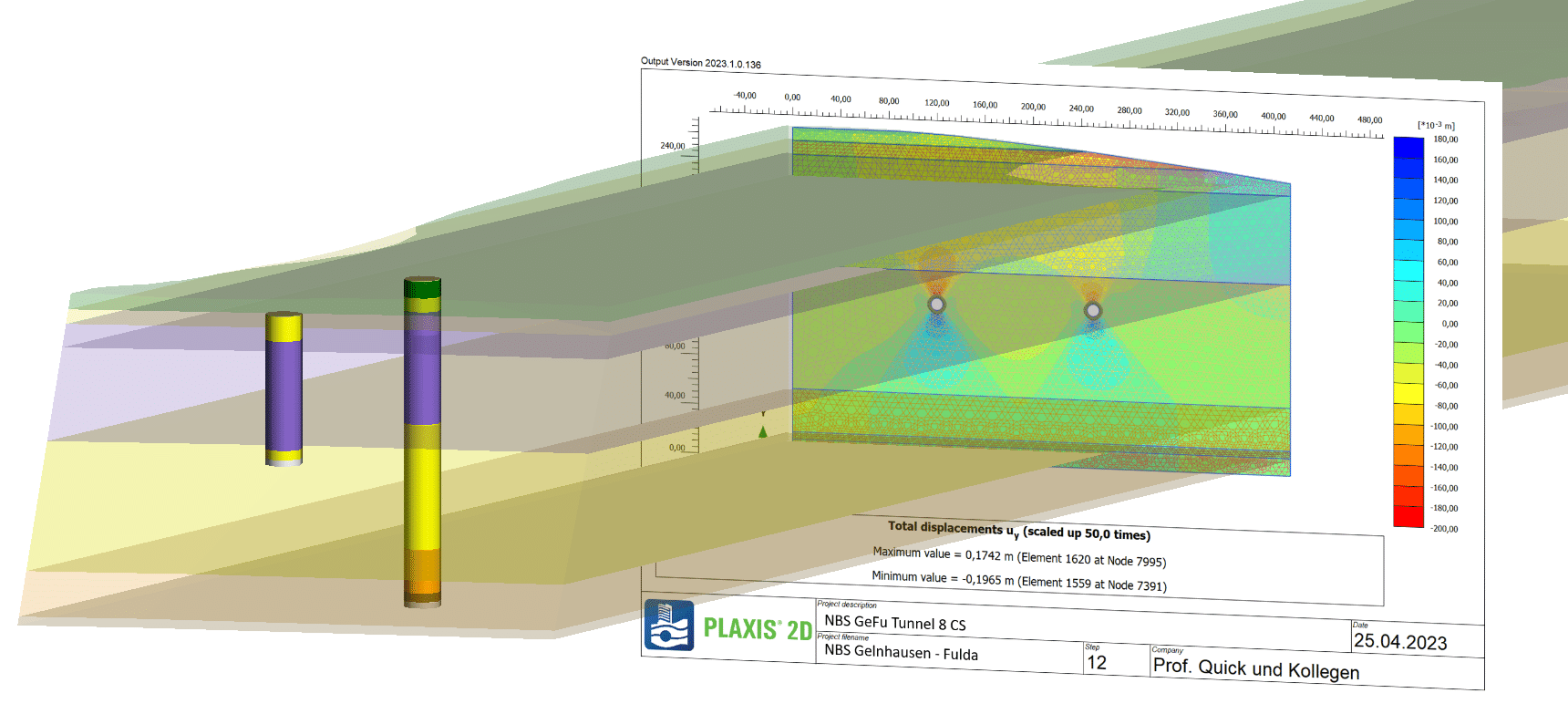Click 200,00 on the horizontal ruler
This screenshot has width=1568, height=714.
1033,107
